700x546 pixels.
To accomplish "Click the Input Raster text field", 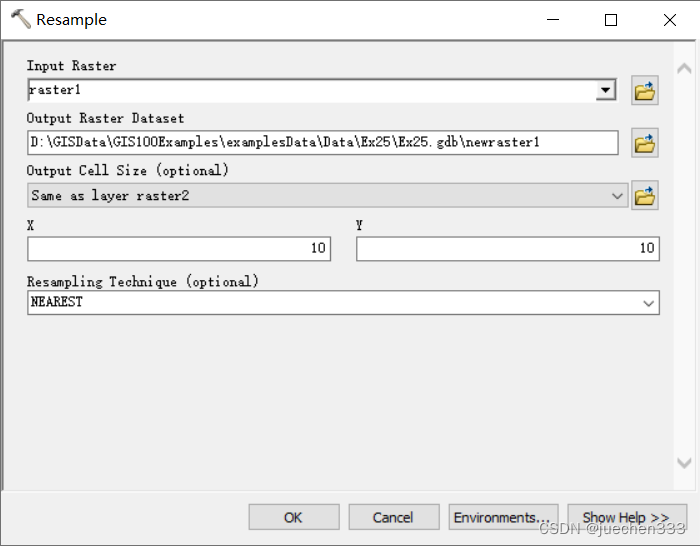I will (310, 91).
